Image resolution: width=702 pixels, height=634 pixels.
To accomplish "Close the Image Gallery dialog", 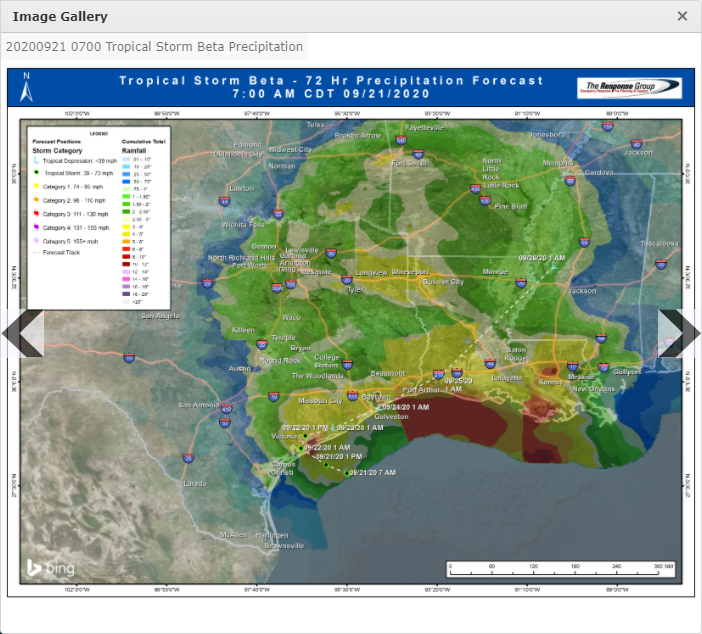I will click(682, 16).
